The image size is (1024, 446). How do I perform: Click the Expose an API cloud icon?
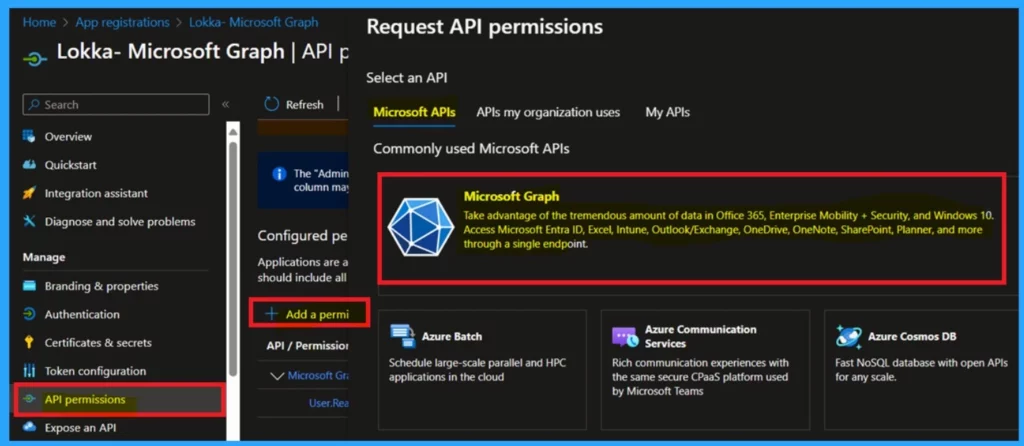[29, 428]
